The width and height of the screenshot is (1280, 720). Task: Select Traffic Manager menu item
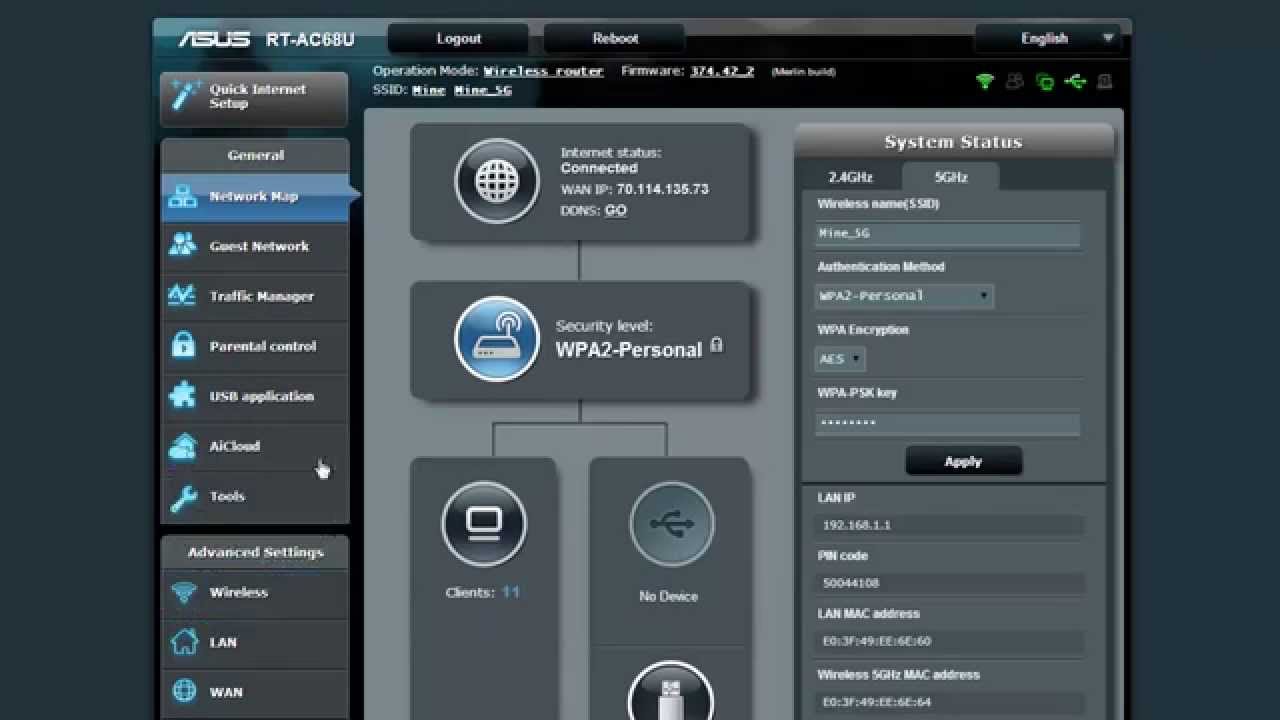pos(255,296)
